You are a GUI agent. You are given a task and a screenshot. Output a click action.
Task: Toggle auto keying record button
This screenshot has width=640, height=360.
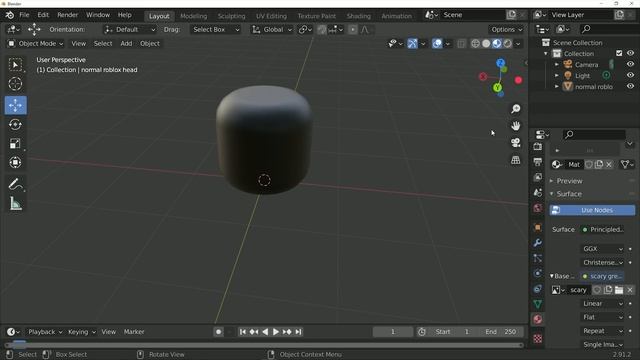pos(218,332)
